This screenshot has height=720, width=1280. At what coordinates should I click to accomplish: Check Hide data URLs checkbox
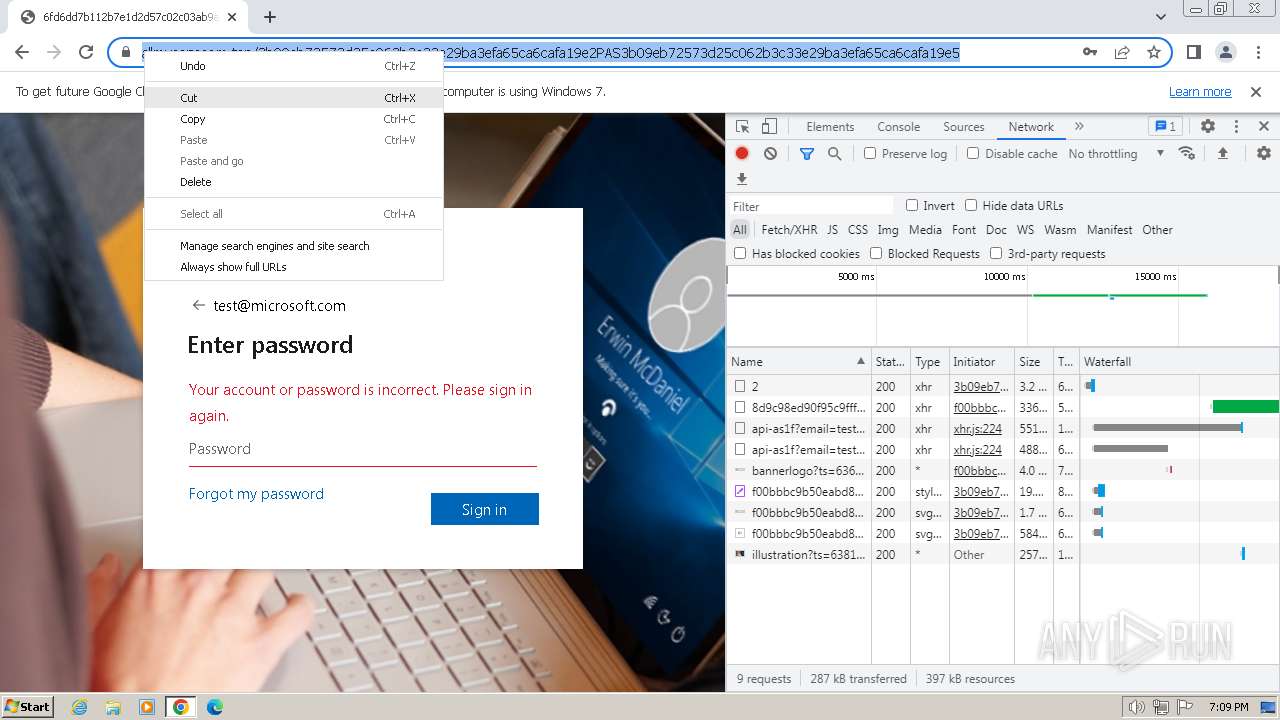pyautogui.click(x=971, y=205)
